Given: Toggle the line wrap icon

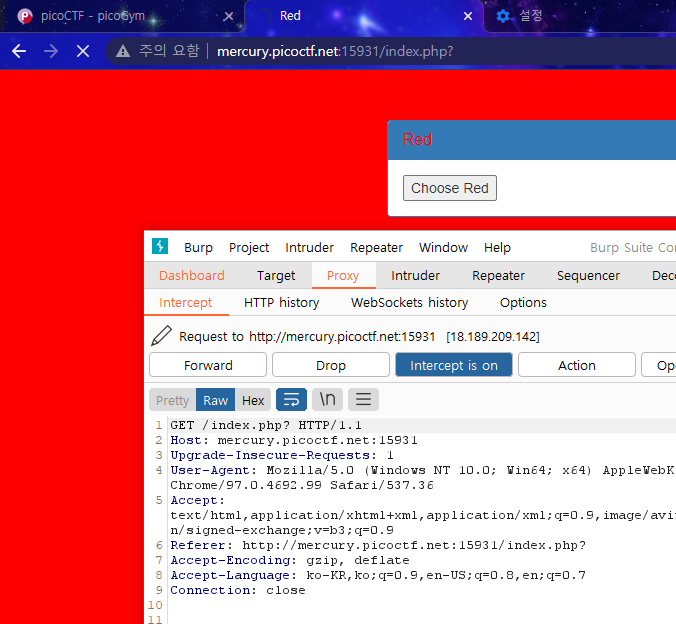Looking at the screenshot, I should [x=291, y=400].
